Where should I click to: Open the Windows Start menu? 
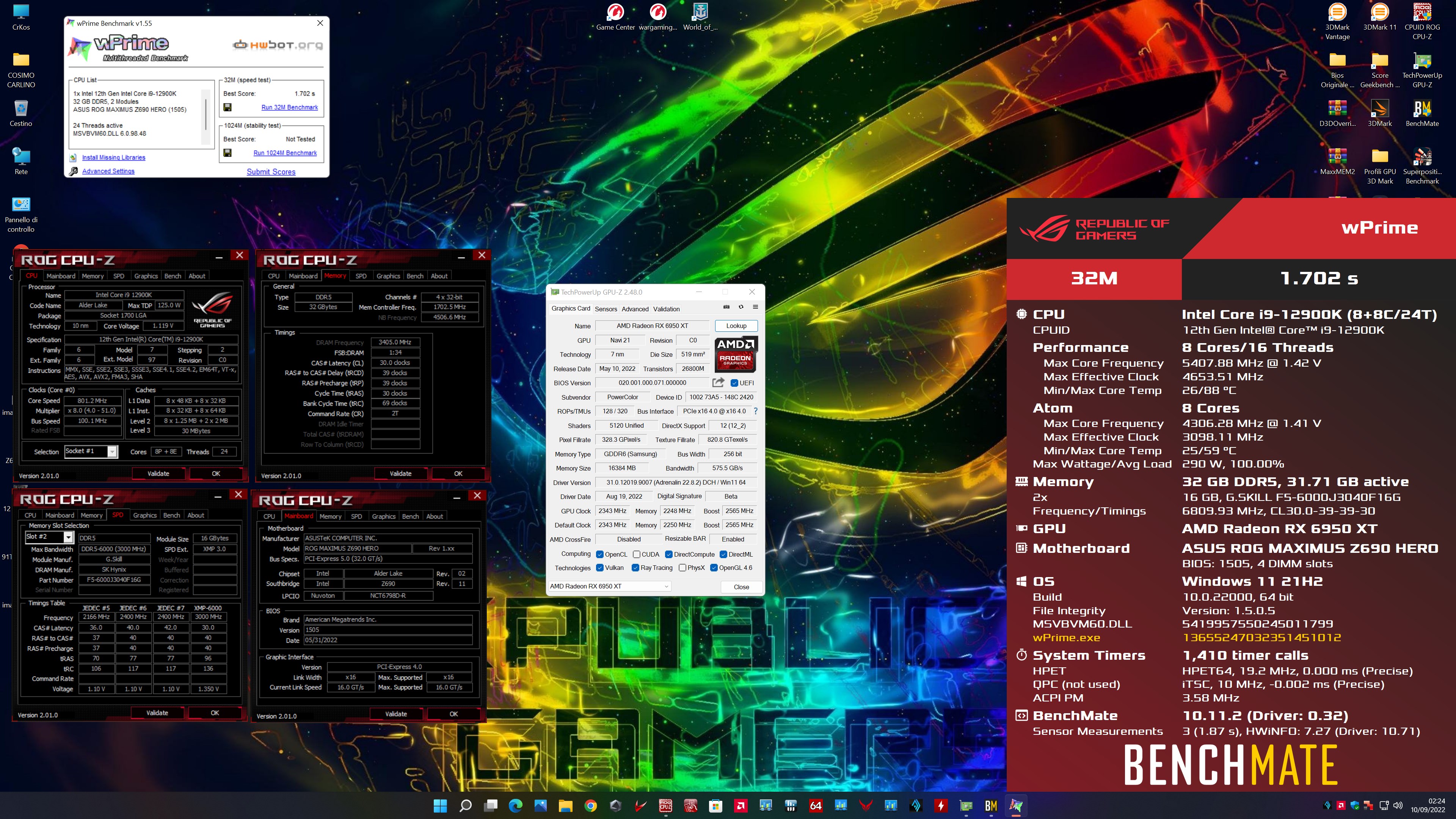pyautogui.click(x=440, y=805)
